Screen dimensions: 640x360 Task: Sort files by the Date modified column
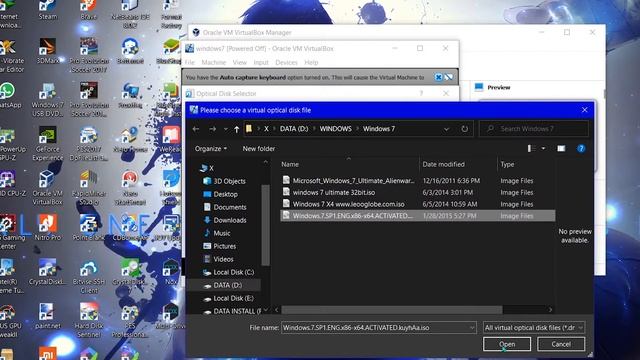tap(443, 164)
